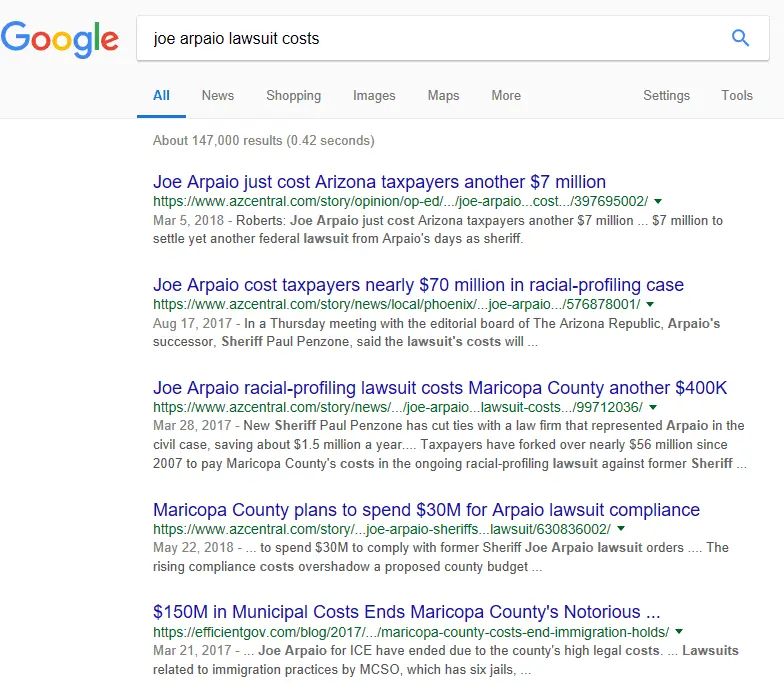Expand the arrow beside the 576878001 azcentral URL
Viewport: 784px width, 697px height.
[650, 304]
